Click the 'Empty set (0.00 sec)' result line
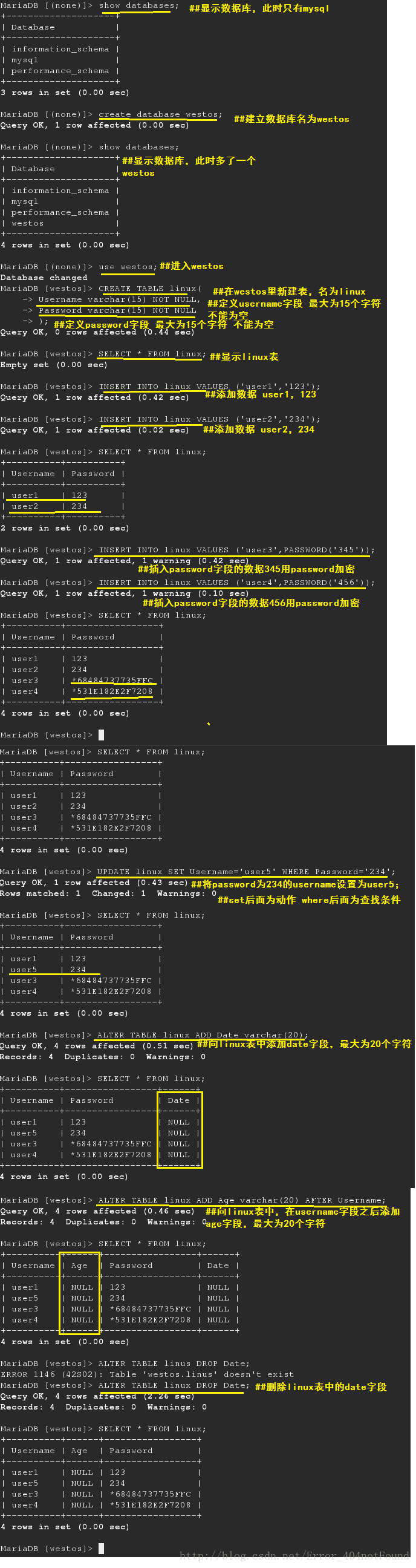The width and height of the screenshot is (416, 1568). 54,365
